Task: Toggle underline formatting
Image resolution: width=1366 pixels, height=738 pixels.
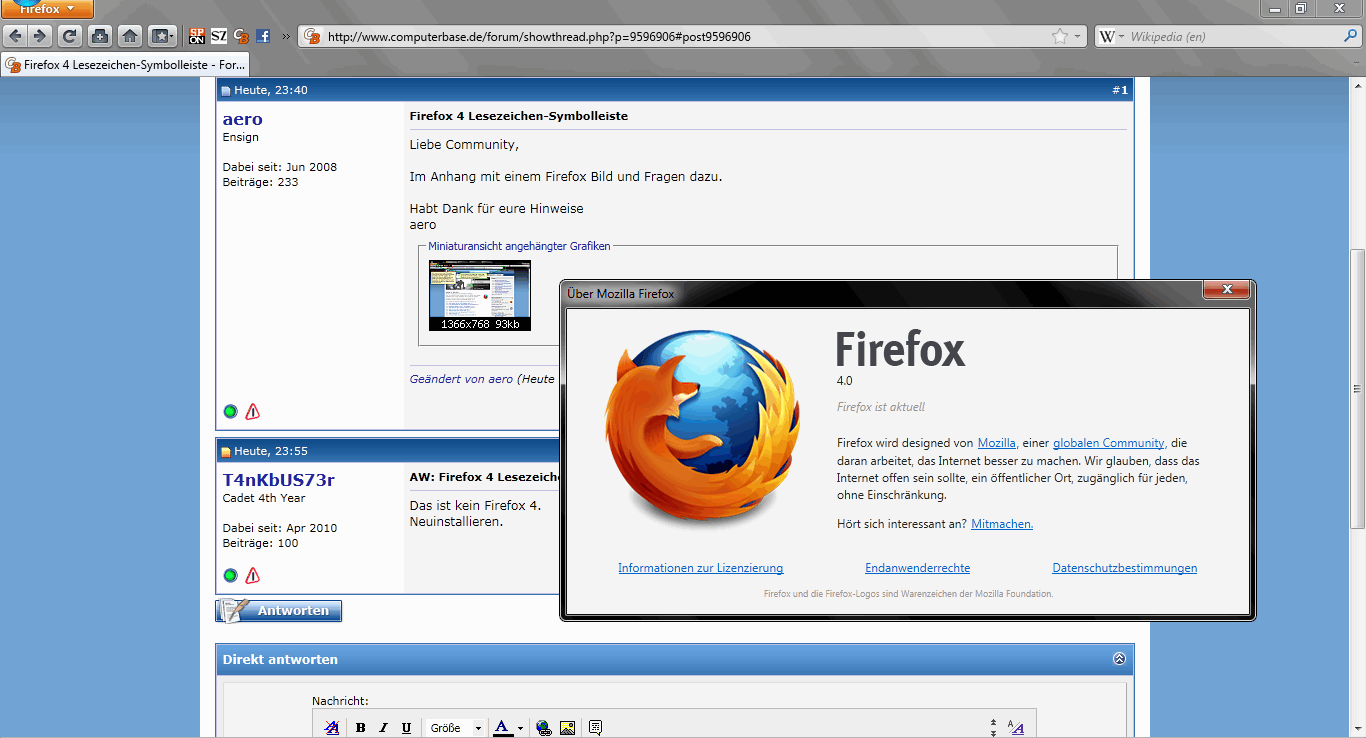Action: point(406,728)
